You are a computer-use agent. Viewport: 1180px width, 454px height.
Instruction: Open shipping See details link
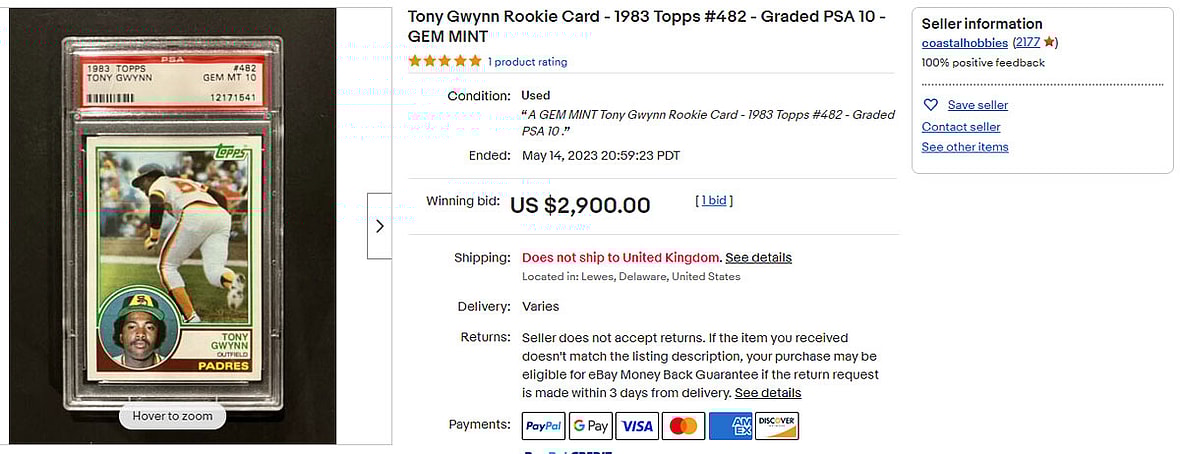758,257
